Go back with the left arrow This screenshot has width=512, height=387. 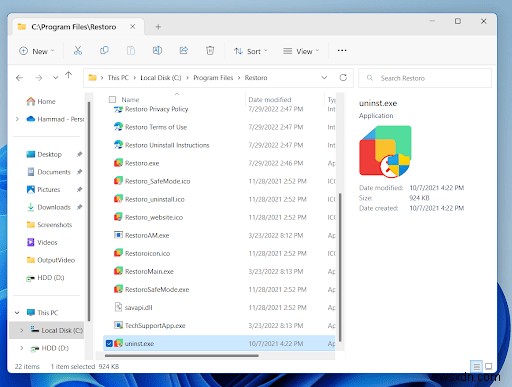19,78
